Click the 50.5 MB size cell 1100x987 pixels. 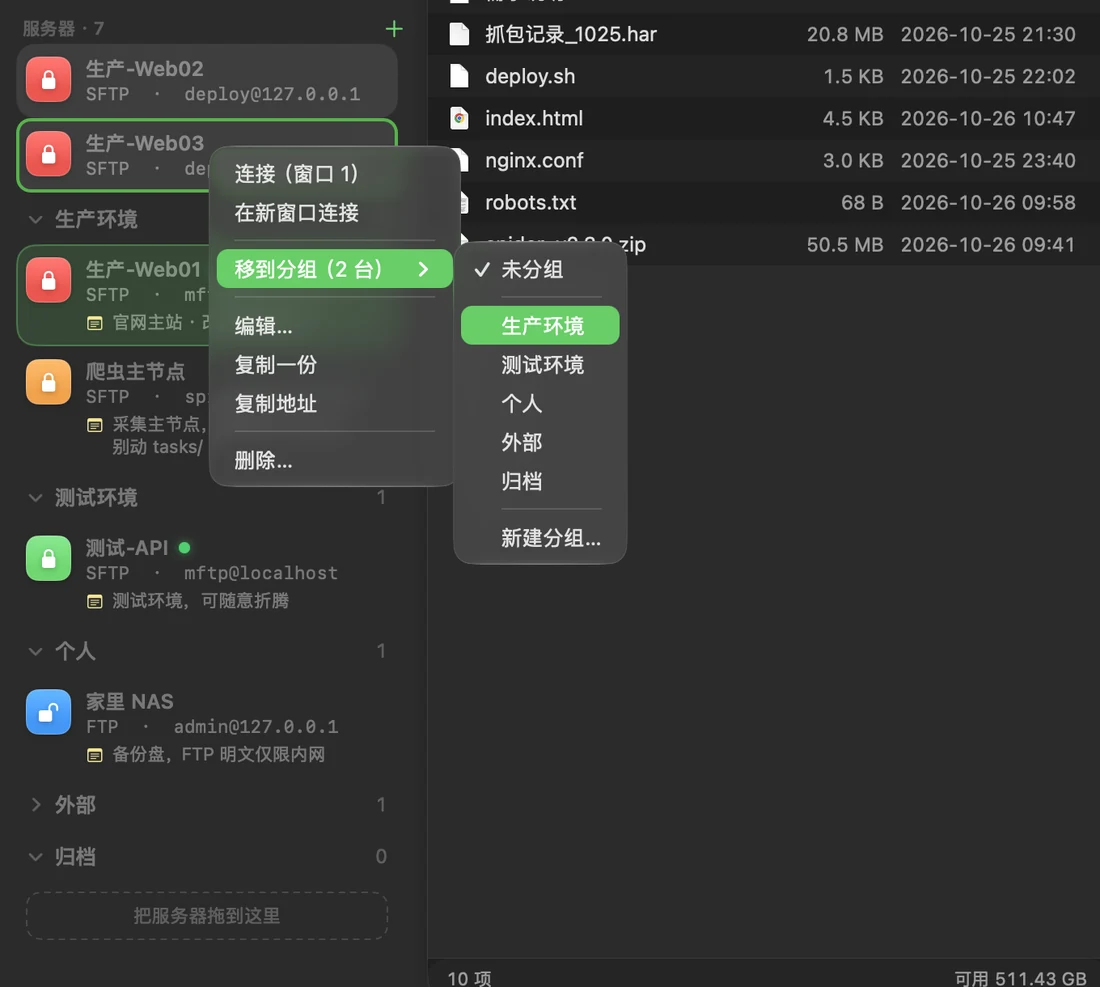pos(845,245)
